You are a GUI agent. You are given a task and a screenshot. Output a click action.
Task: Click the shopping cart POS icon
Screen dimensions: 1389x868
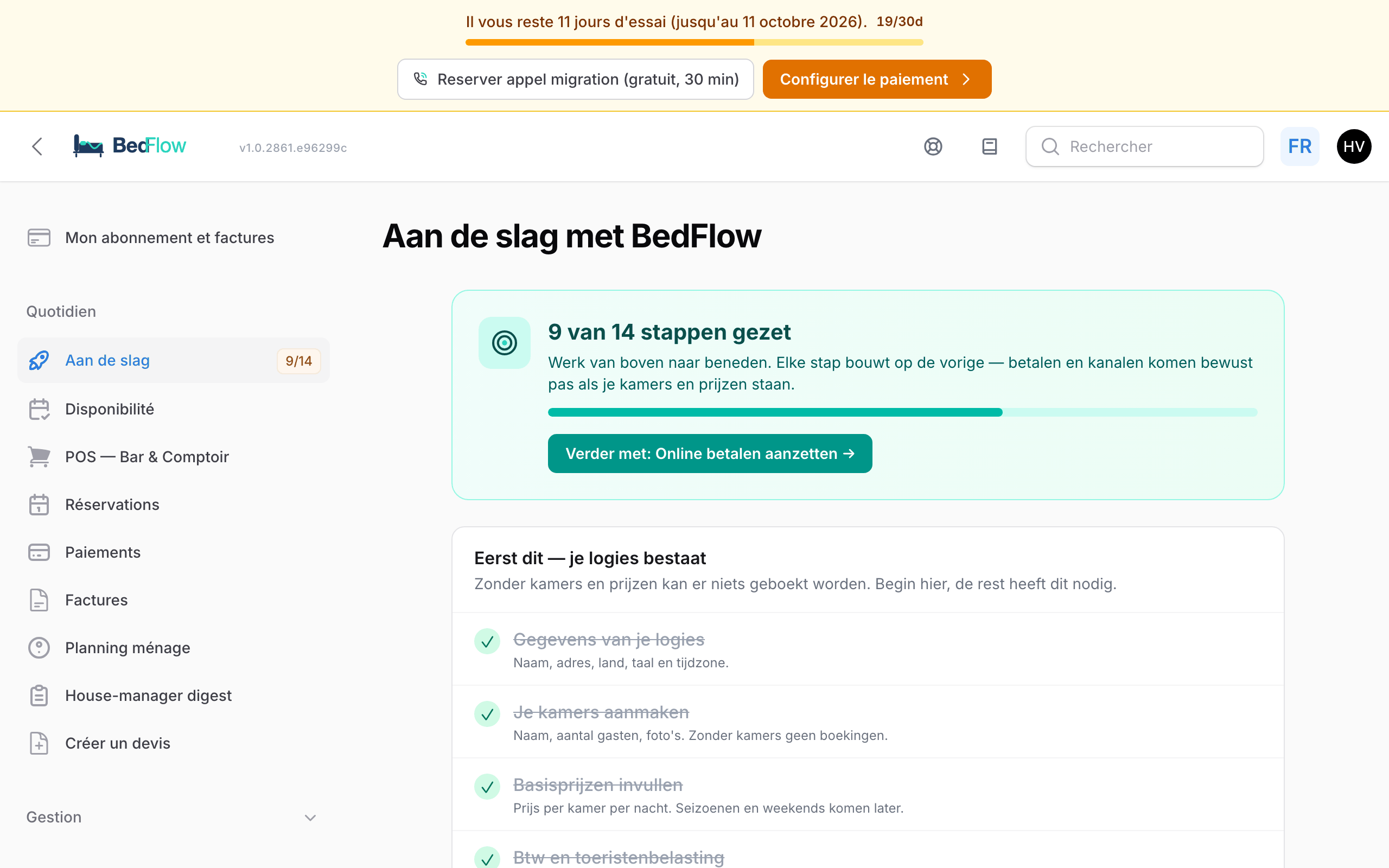pos(39,457)
